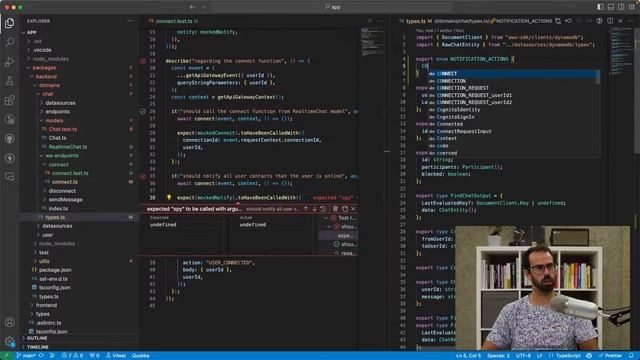Go to next test failure arrow

314,209
